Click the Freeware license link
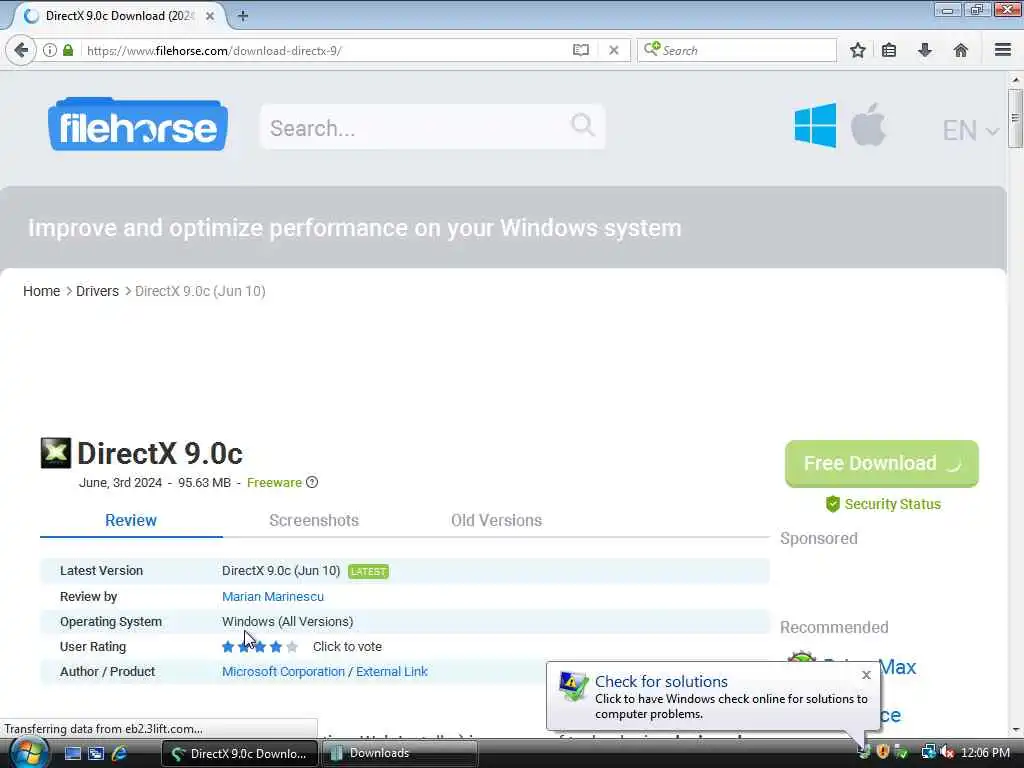 (274, 483)
